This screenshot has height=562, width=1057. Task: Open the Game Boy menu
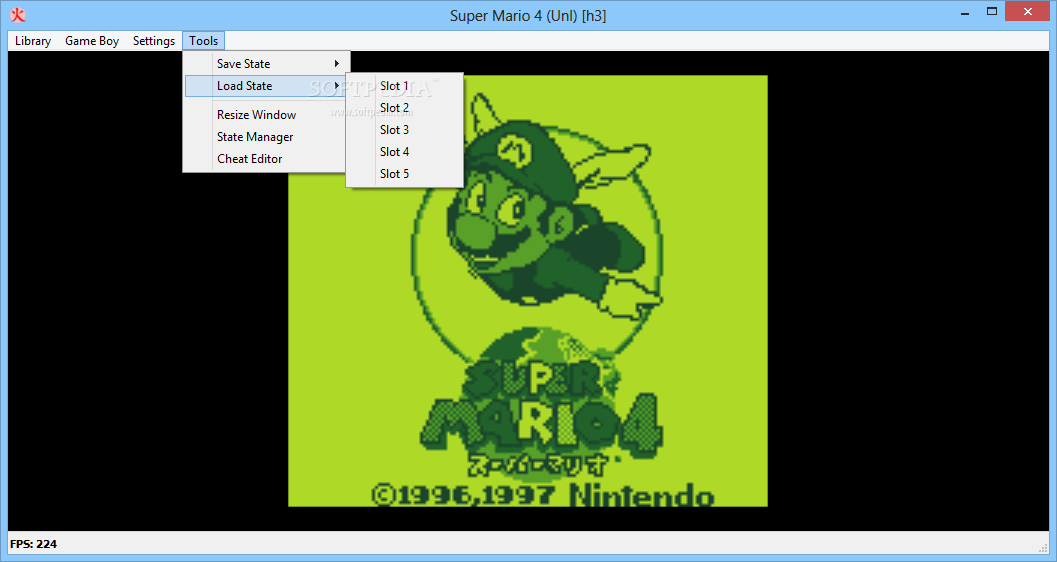92,41
